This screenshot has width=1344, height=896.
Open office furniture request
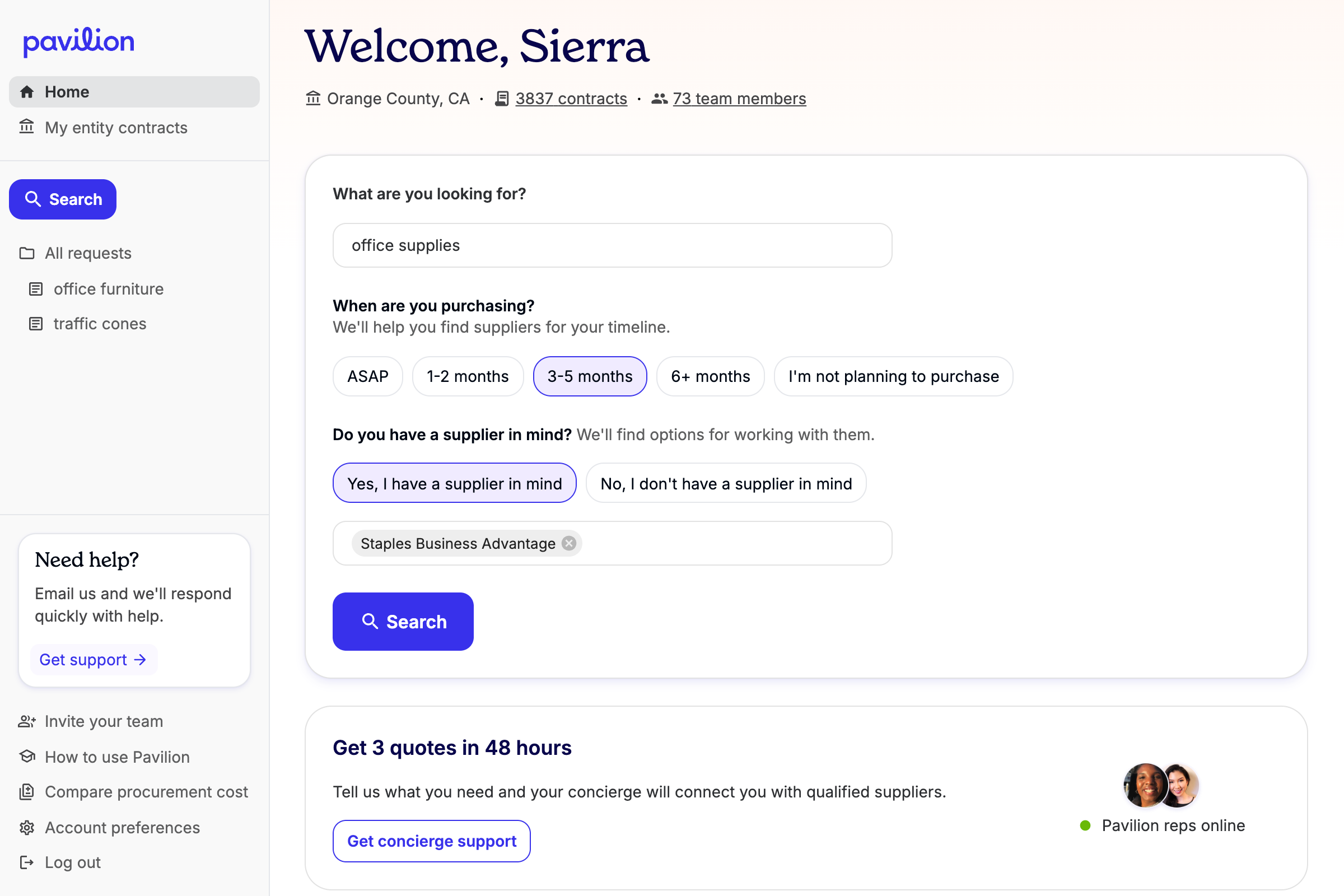tap(109, 288)
